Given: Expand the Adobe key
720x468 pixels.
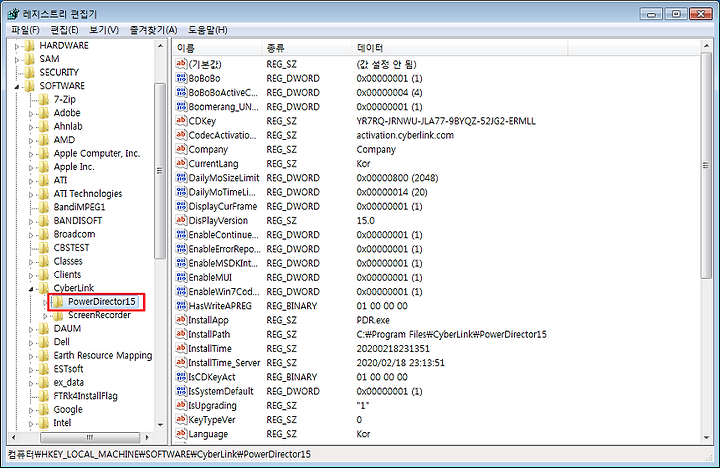Looking at the screenshot, I should 31,113.
